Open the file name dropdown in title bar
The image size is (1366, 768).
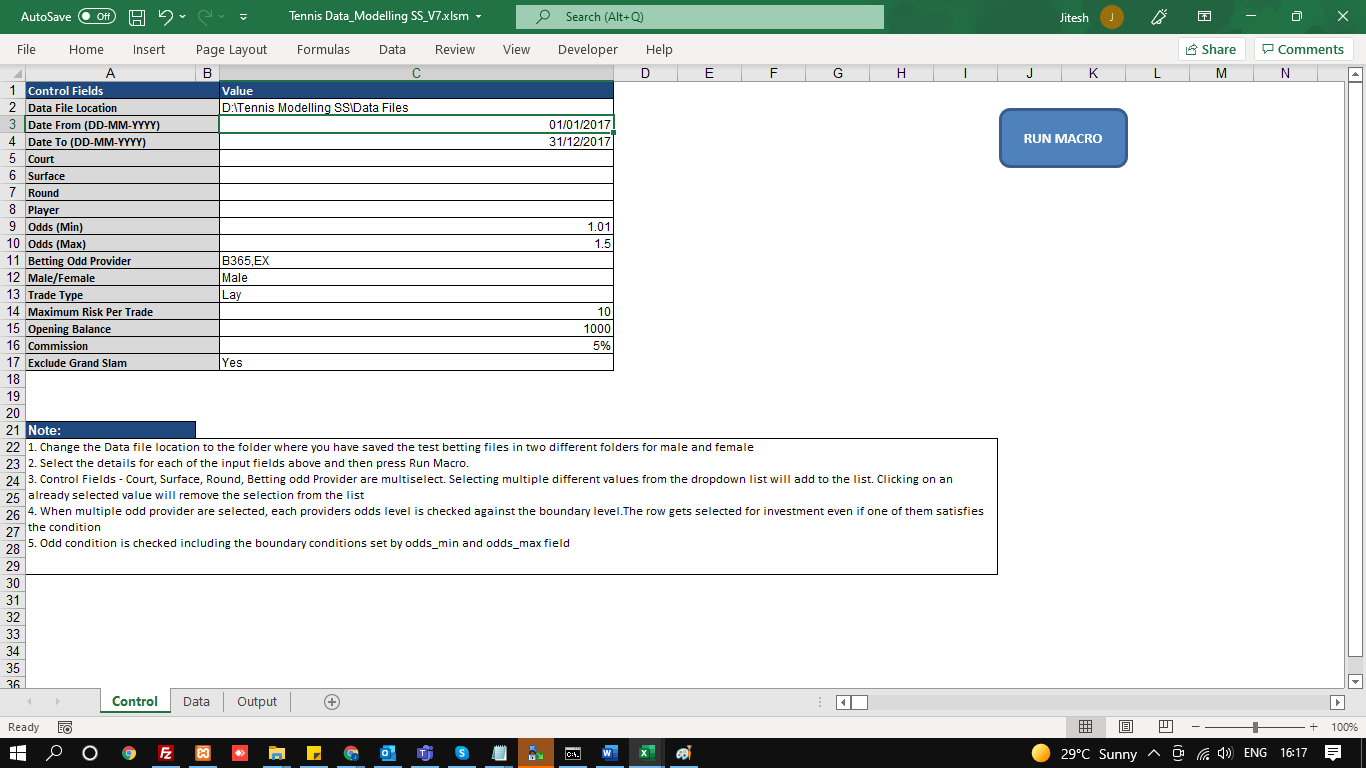click(479, 17)
